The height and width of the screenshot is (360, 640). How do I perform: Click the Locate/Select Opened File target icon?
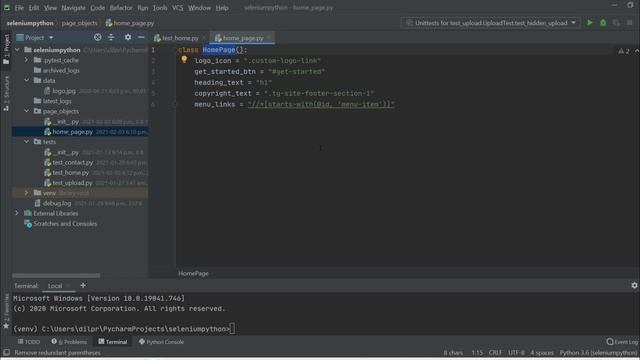click(x=98, y=37)
